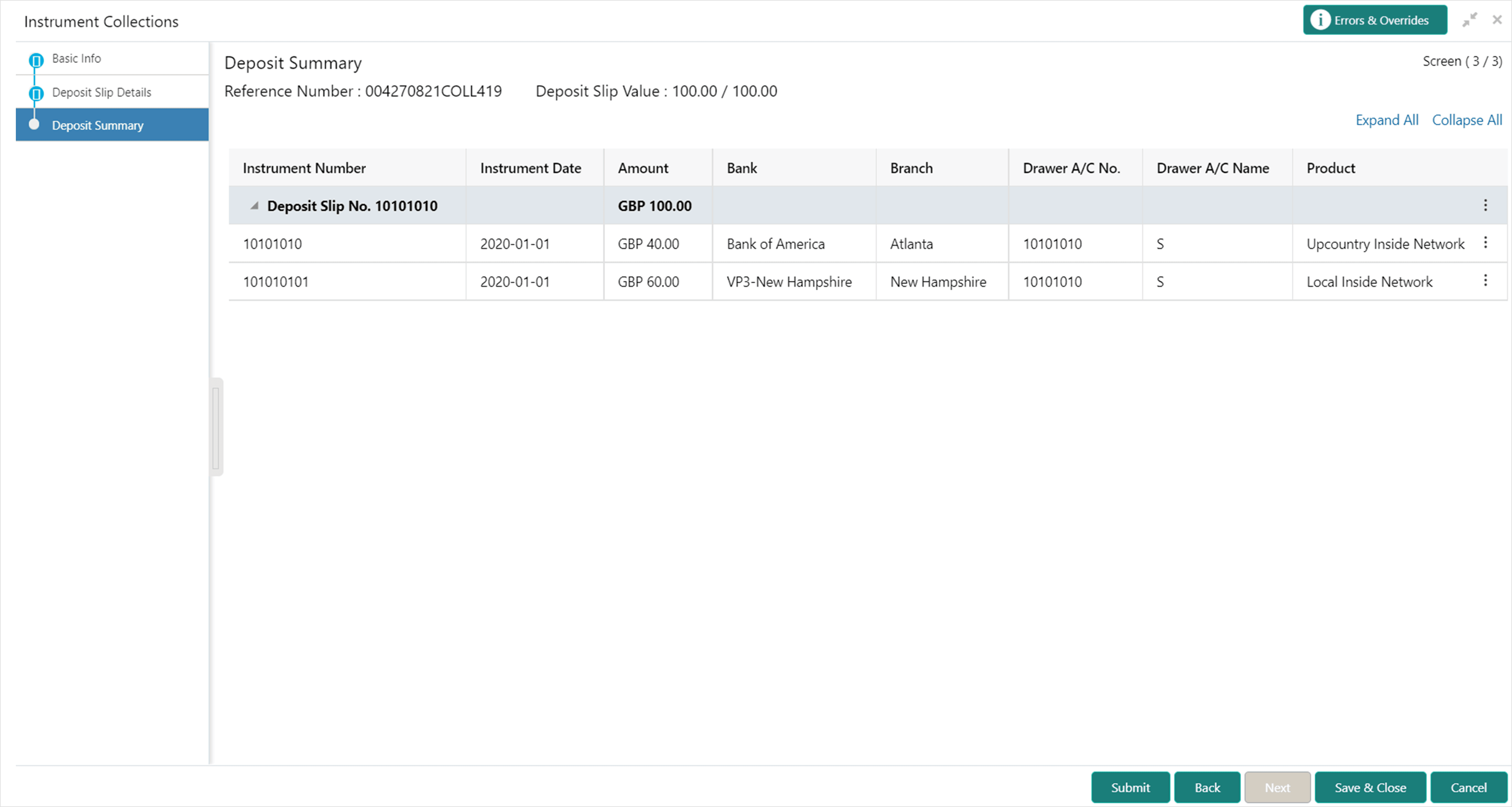The width and height of the screenshot is (1512, 807).
Task: Submit the instrument collection
Action: pyautogui.click(x=1130, y=788)
